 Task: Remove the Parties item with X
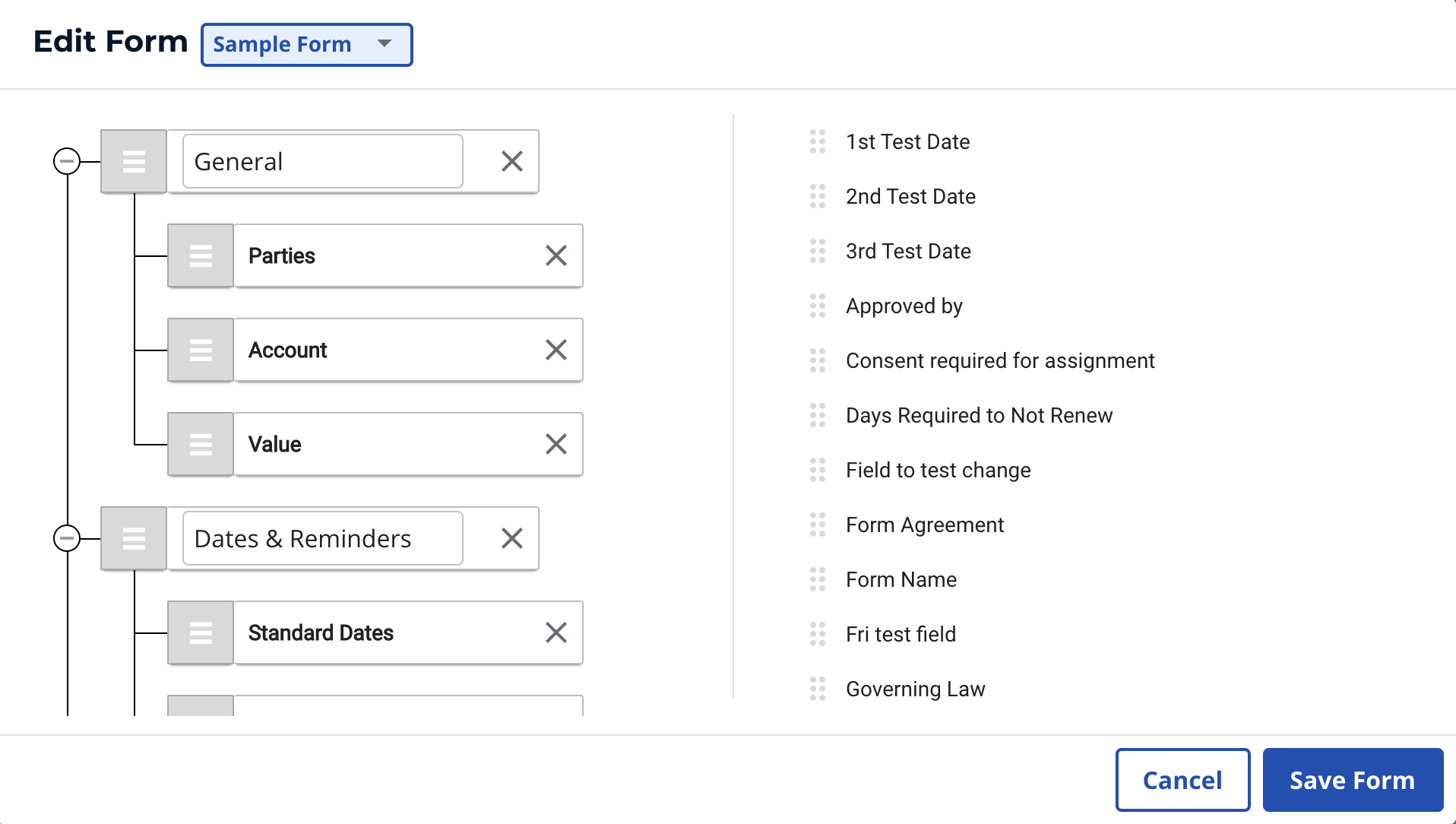pos(556,255)
